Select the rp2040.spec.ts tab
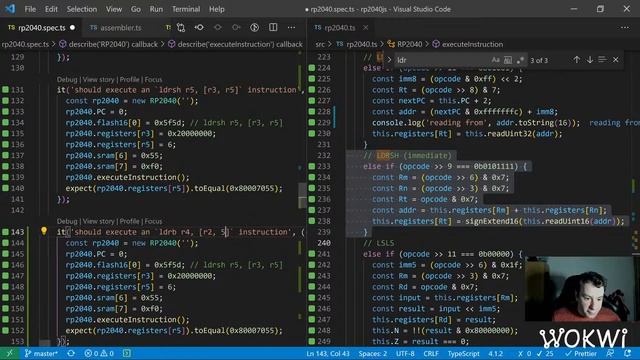640x360 pixels. pos(41,28)
